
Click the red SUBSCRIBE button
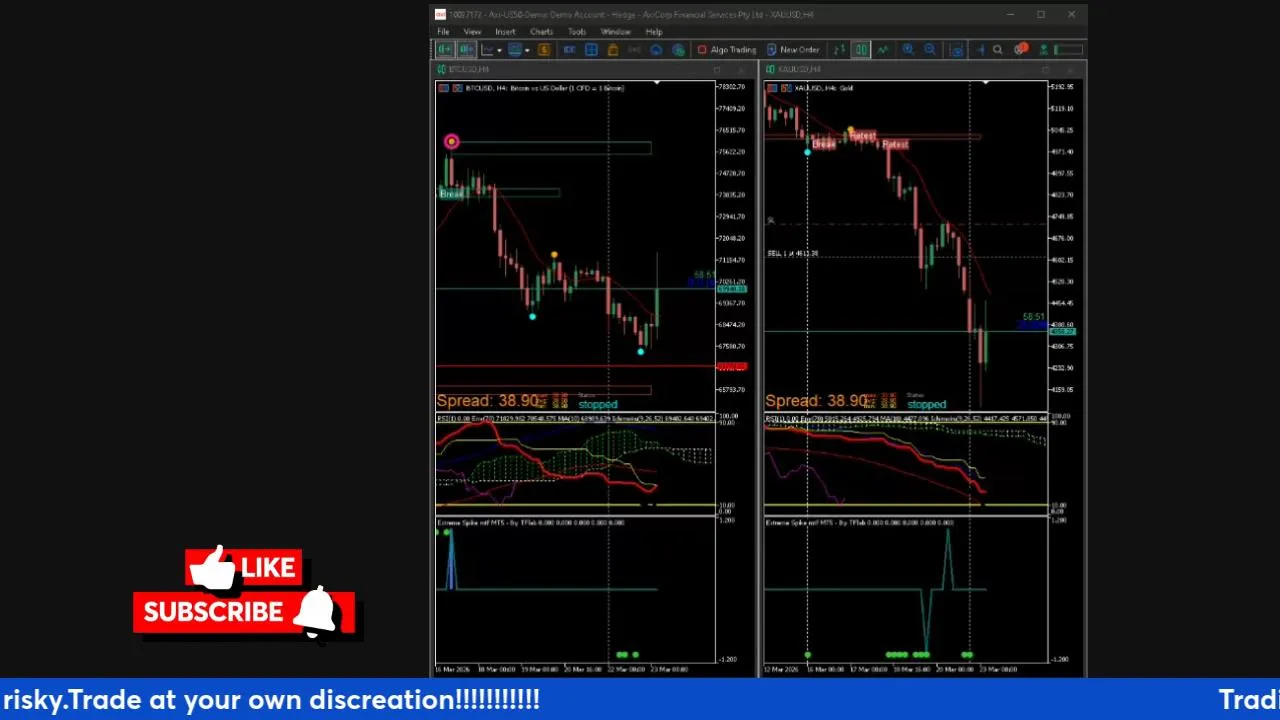click(244, 612)
